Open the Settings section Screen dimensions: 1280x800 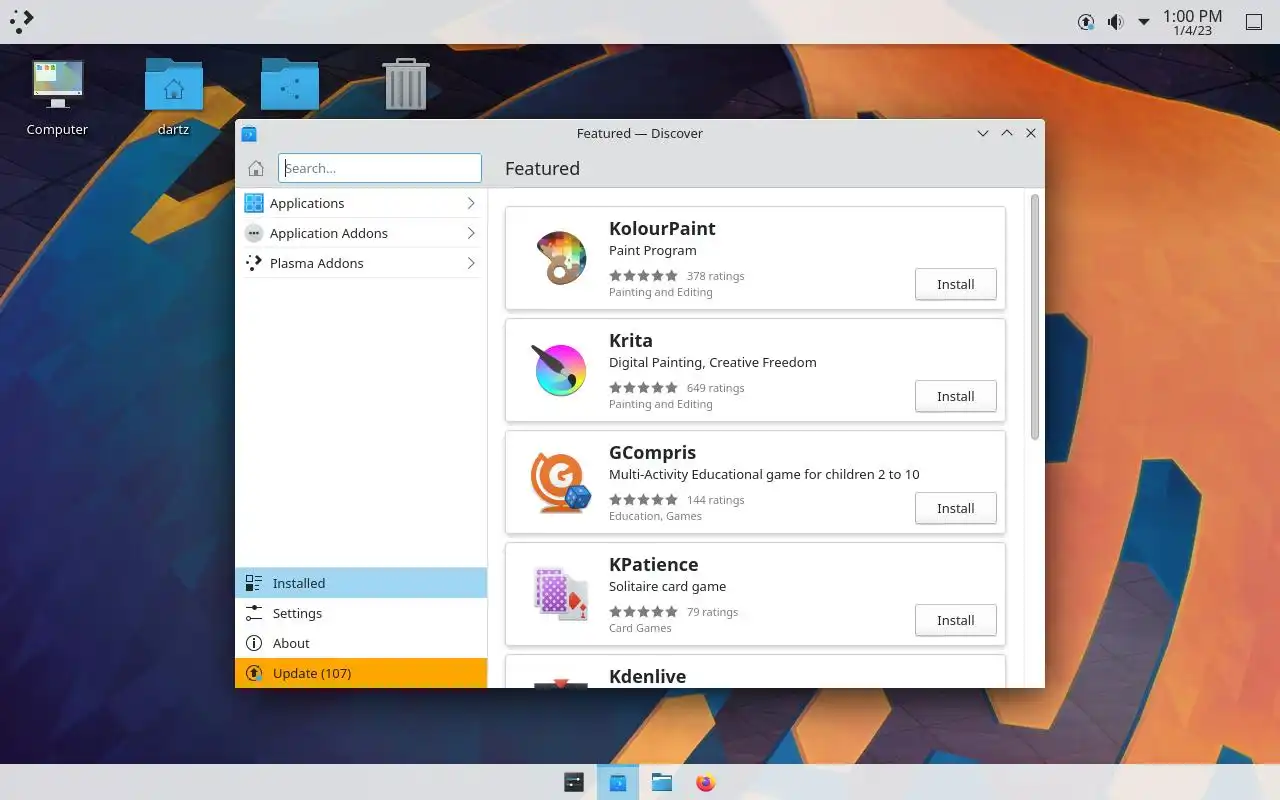pos(361,613)
